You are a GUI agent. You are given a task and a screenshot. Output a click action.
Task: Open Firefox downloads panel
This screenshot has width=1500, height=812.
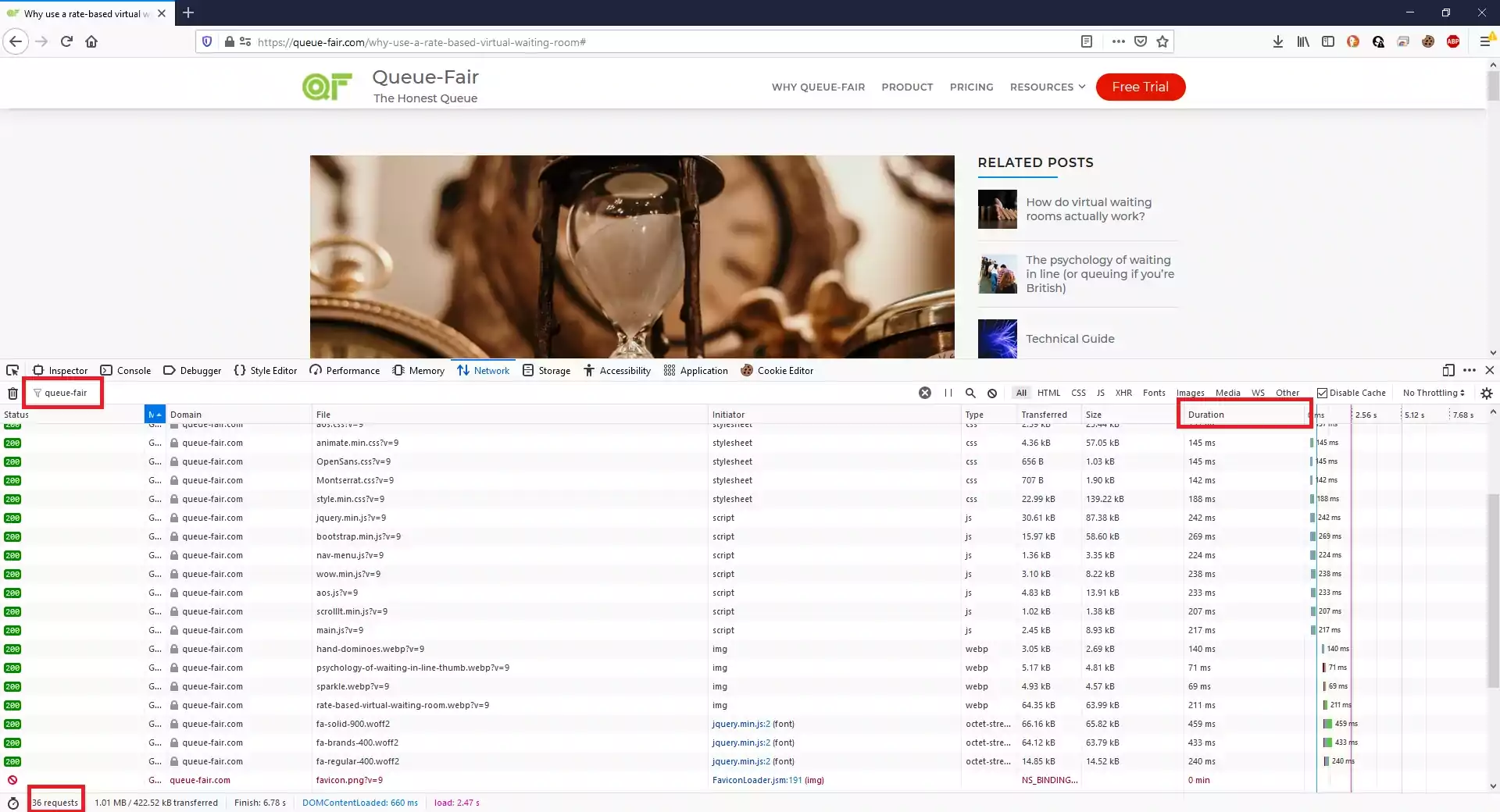1278,41
